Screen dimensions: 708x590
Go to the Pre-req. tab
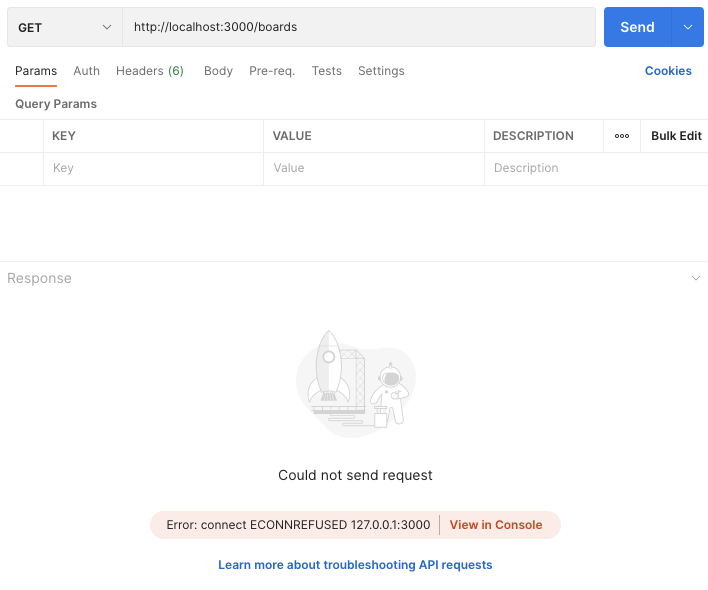(x=272, y=71)
